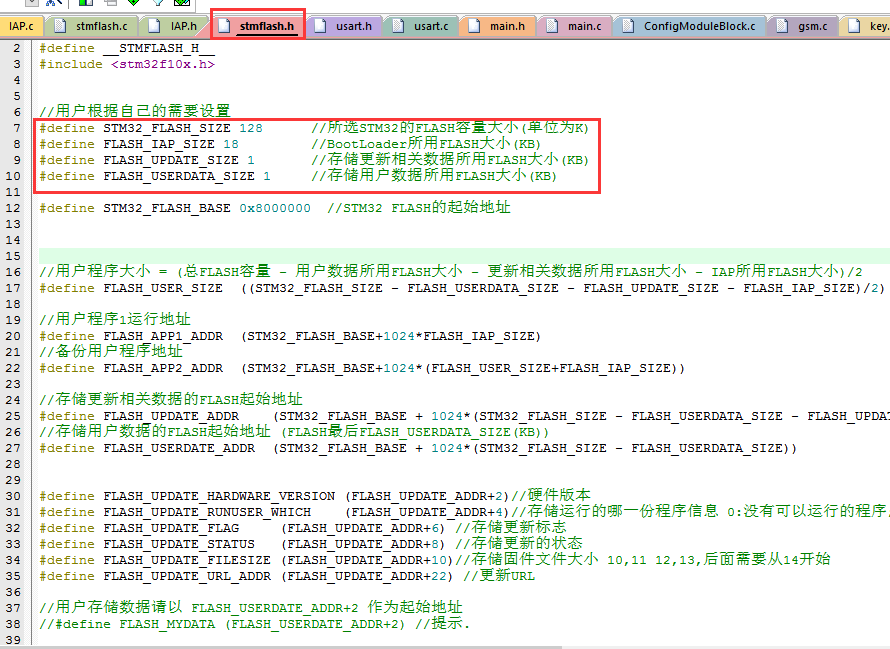
Task: Click line number 33 in the gutter
Action: (13, 544)
